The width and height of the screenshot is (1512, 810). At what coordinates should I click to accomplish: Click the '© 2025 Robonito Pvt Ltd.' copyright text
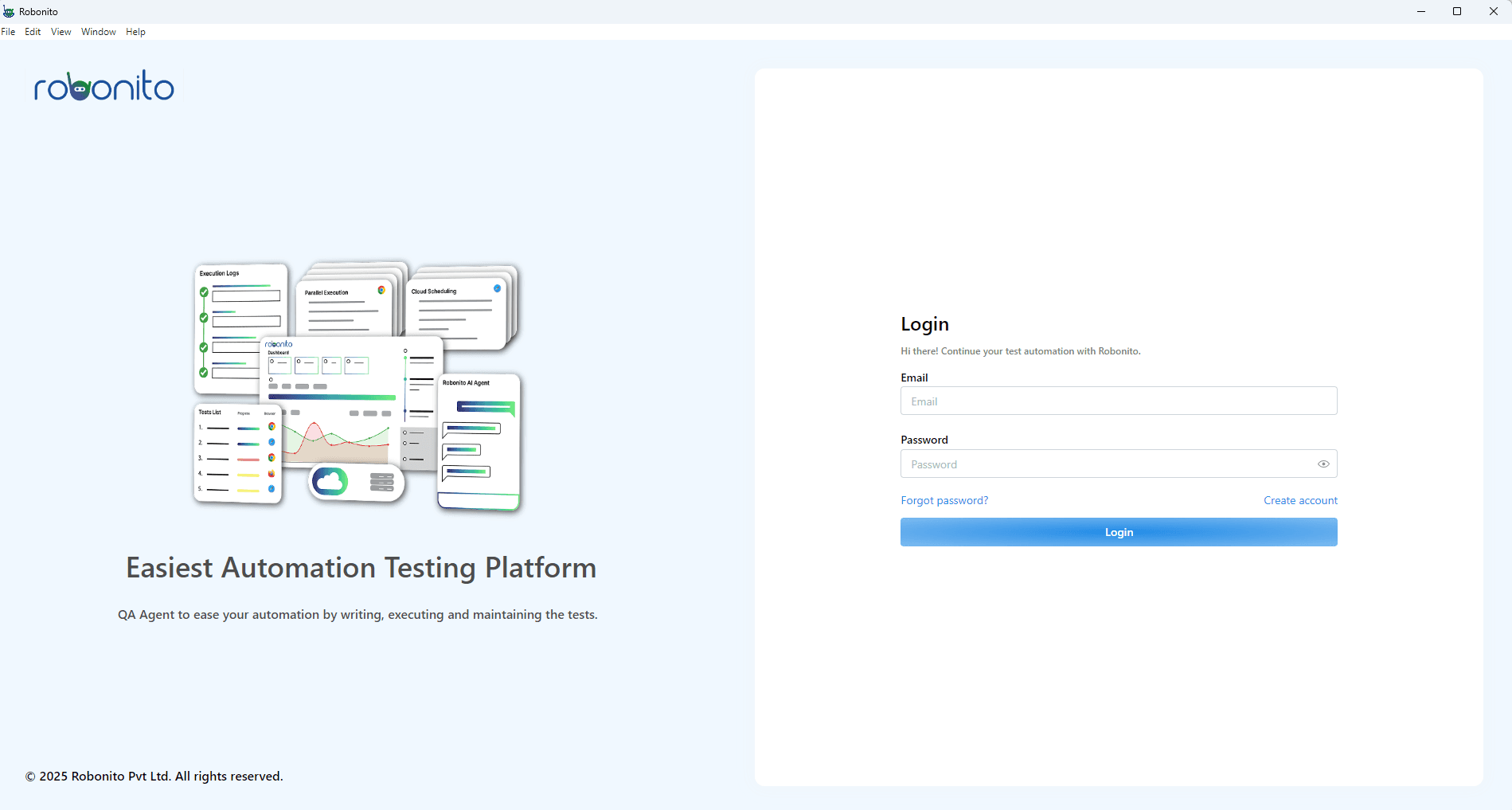point(154,777)
